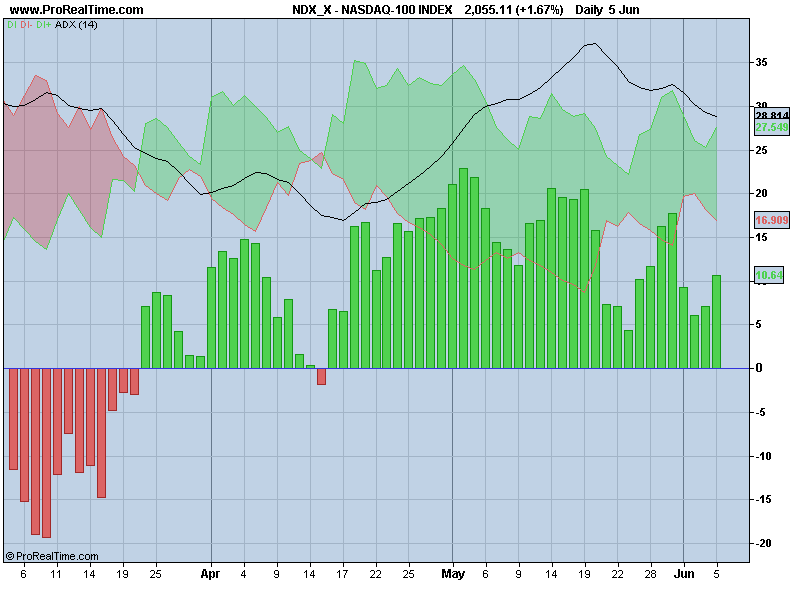The height and width of the screenshot is (600, 800).
Task: Click the black ADX line's highest peak
Action: 593,44
